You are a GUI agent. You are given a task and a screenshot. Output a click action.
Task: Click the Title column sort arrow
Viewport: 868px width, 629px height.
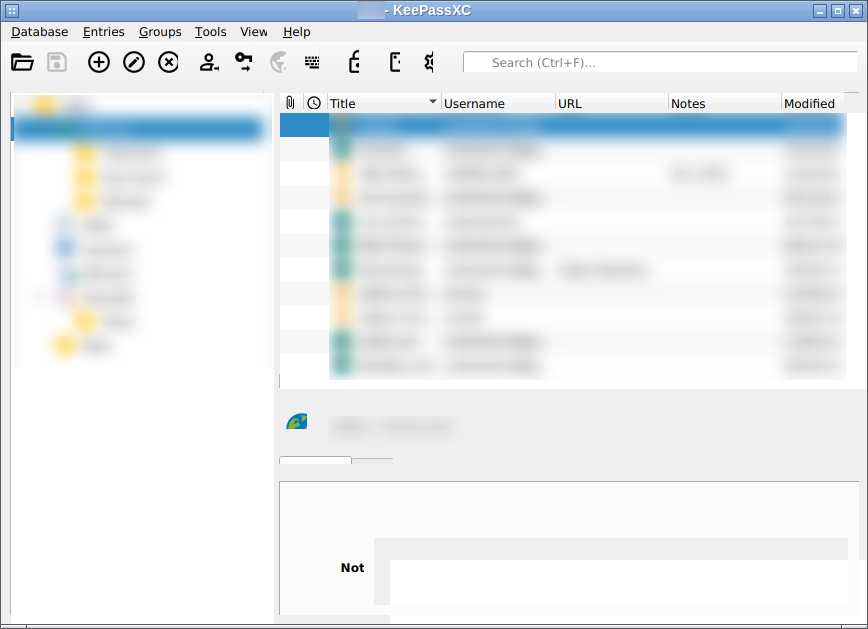tap(432, 102)
